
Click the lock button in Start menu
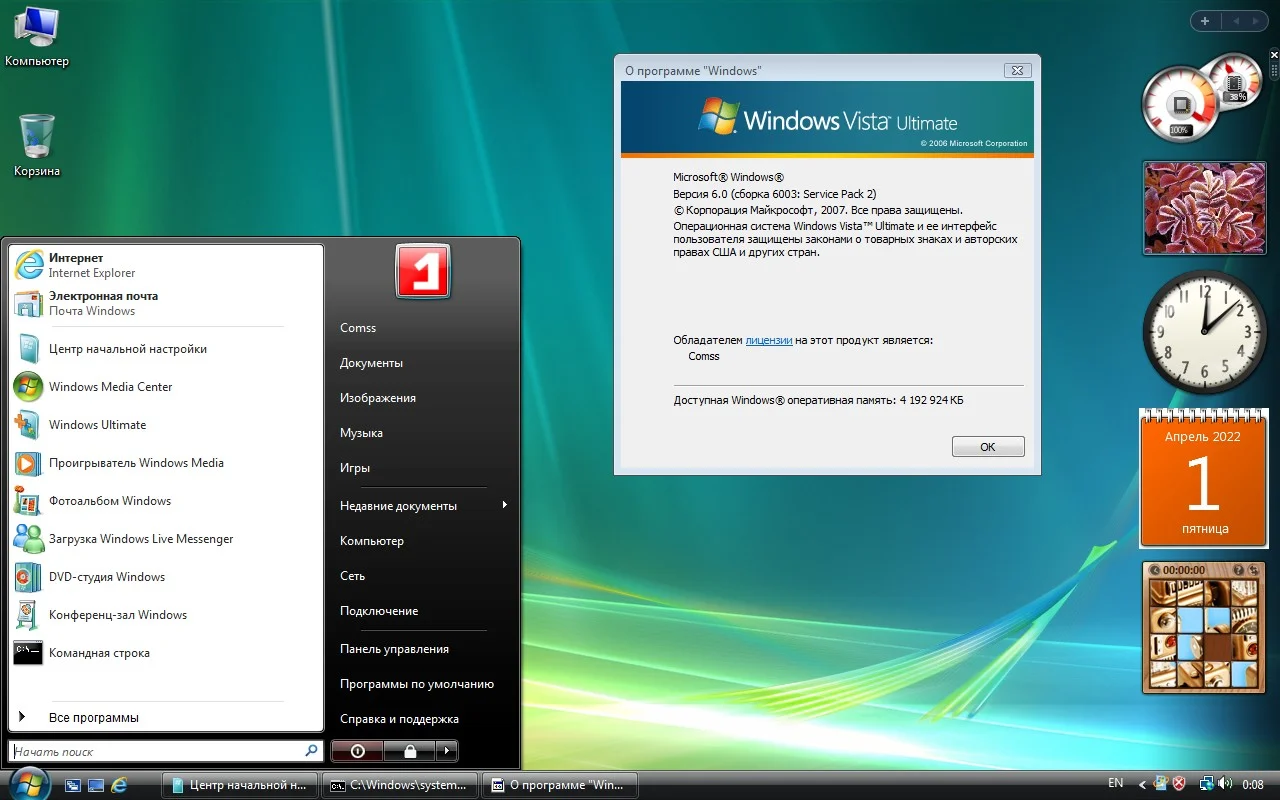(x=410, y=751)
